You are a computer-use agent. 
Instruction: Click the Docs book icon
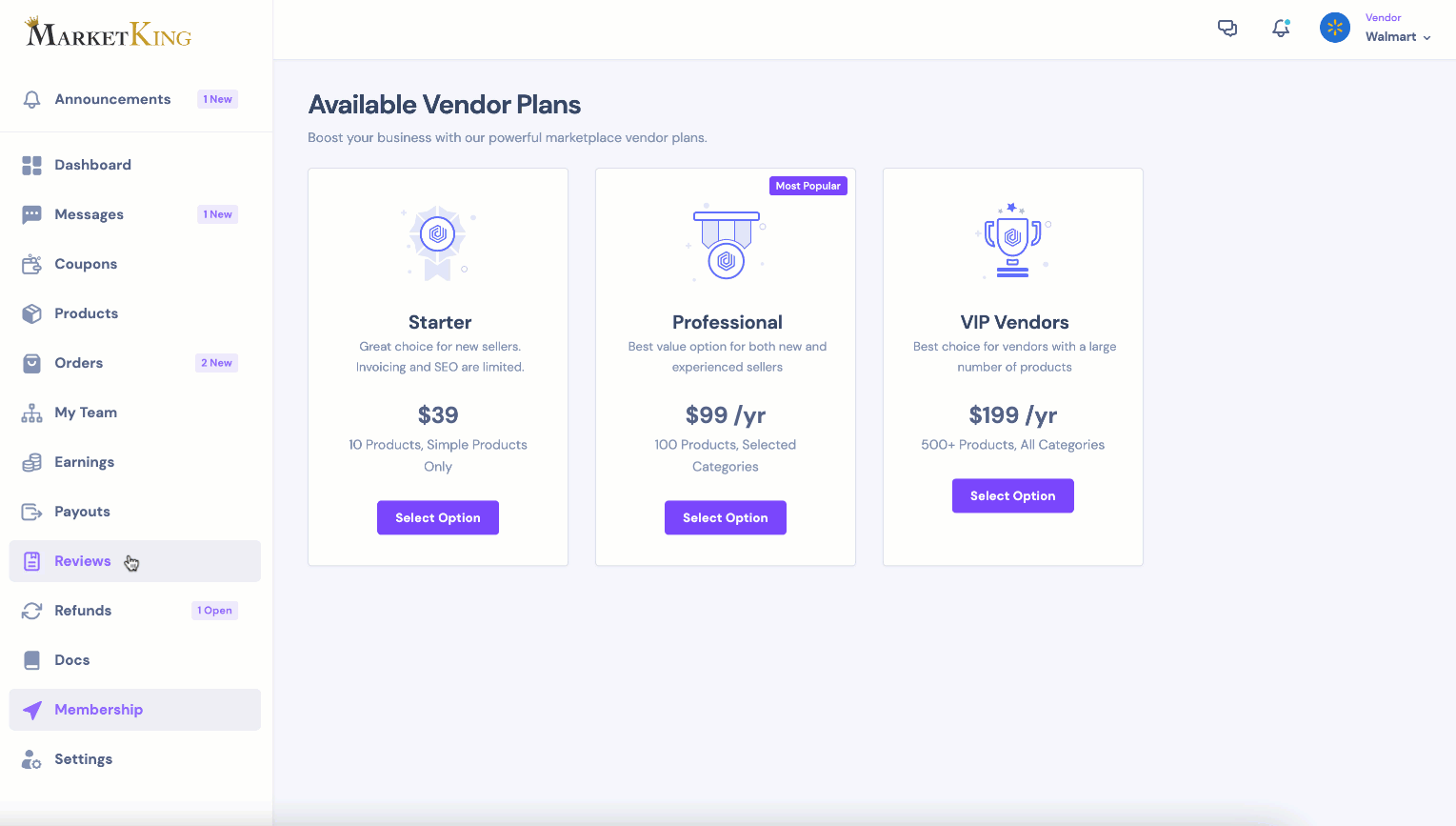coord(32,661)
